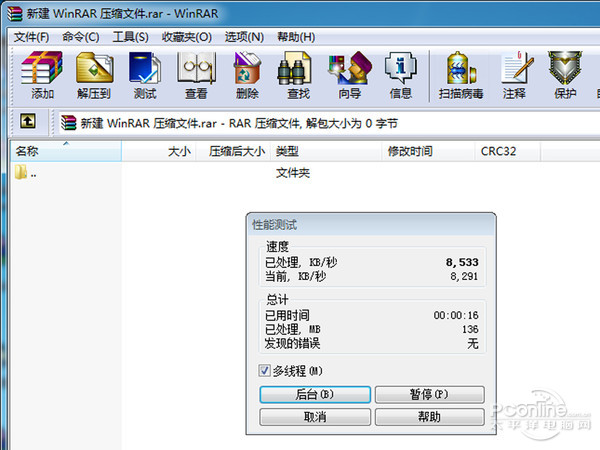
Task: Click the 暂停(P) button
Action: click(429, 395)
